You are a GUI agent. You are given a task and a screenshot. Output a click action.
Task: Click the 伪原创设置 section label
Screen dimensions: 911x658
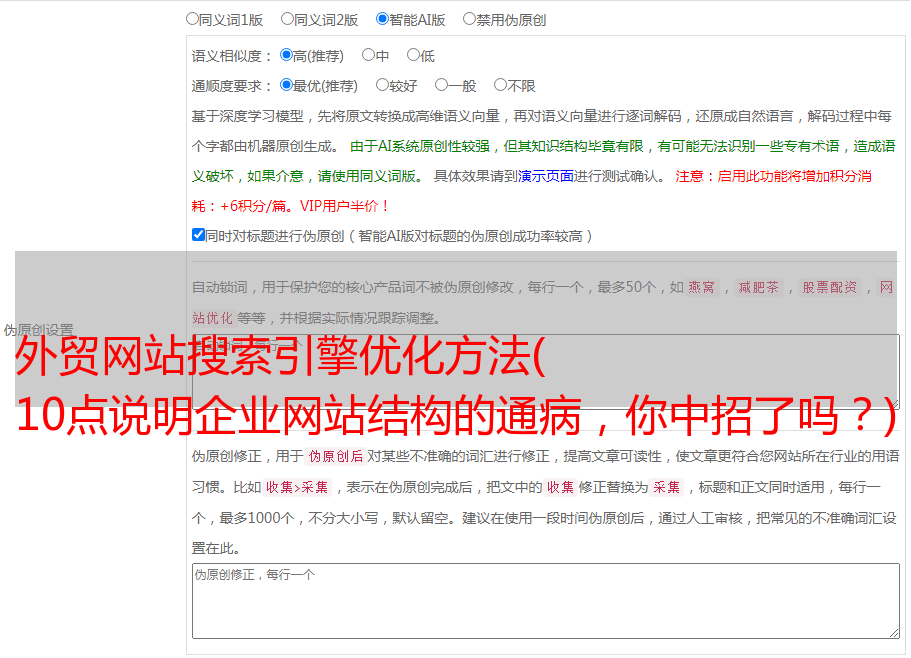(38, 330)
